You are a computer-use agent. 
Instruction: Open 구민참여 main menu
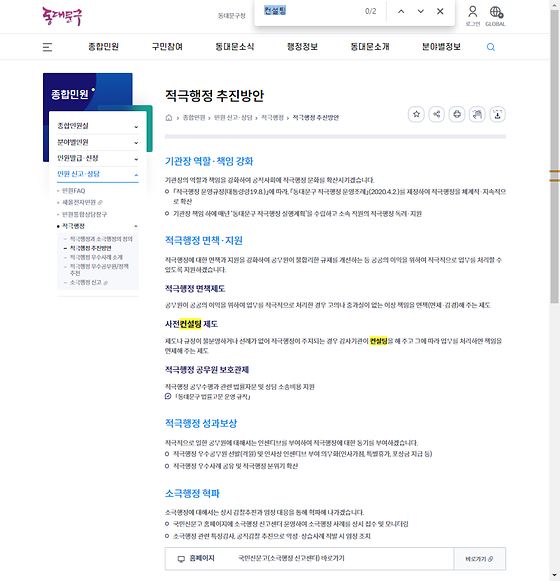click(167, 47)
